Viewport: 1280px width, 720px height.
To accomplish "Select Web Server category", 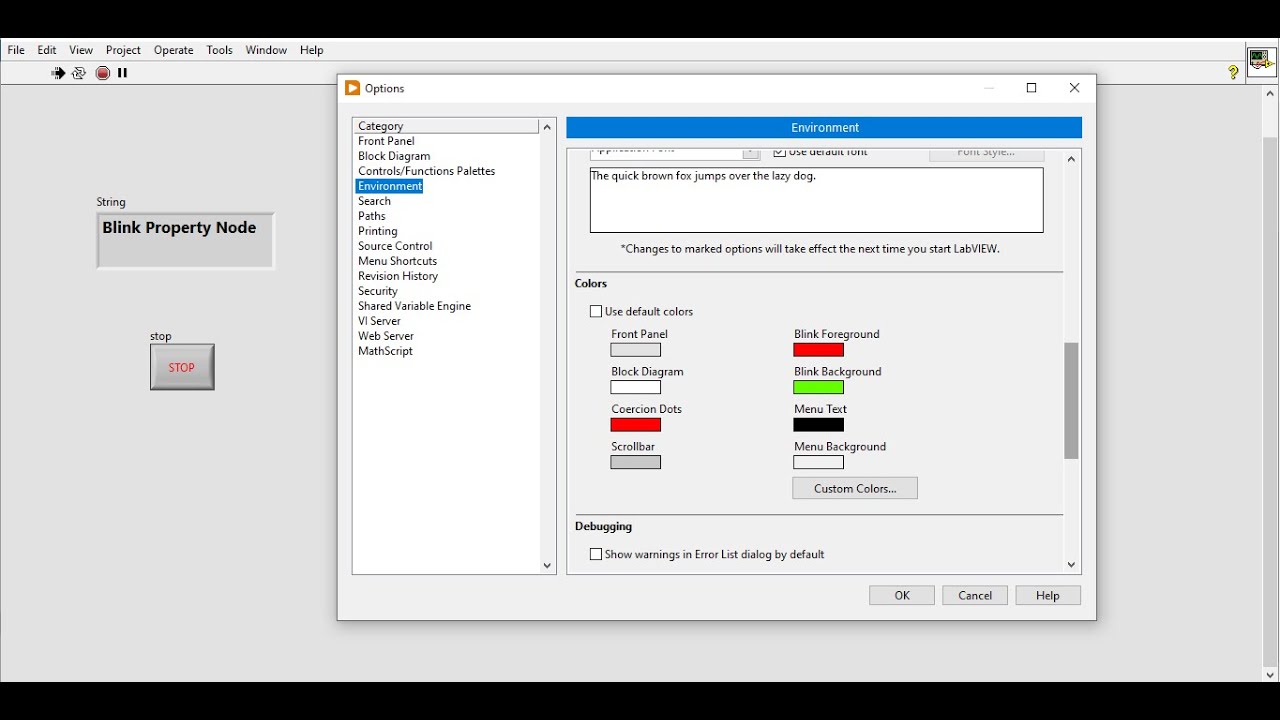I will [386, 336].
